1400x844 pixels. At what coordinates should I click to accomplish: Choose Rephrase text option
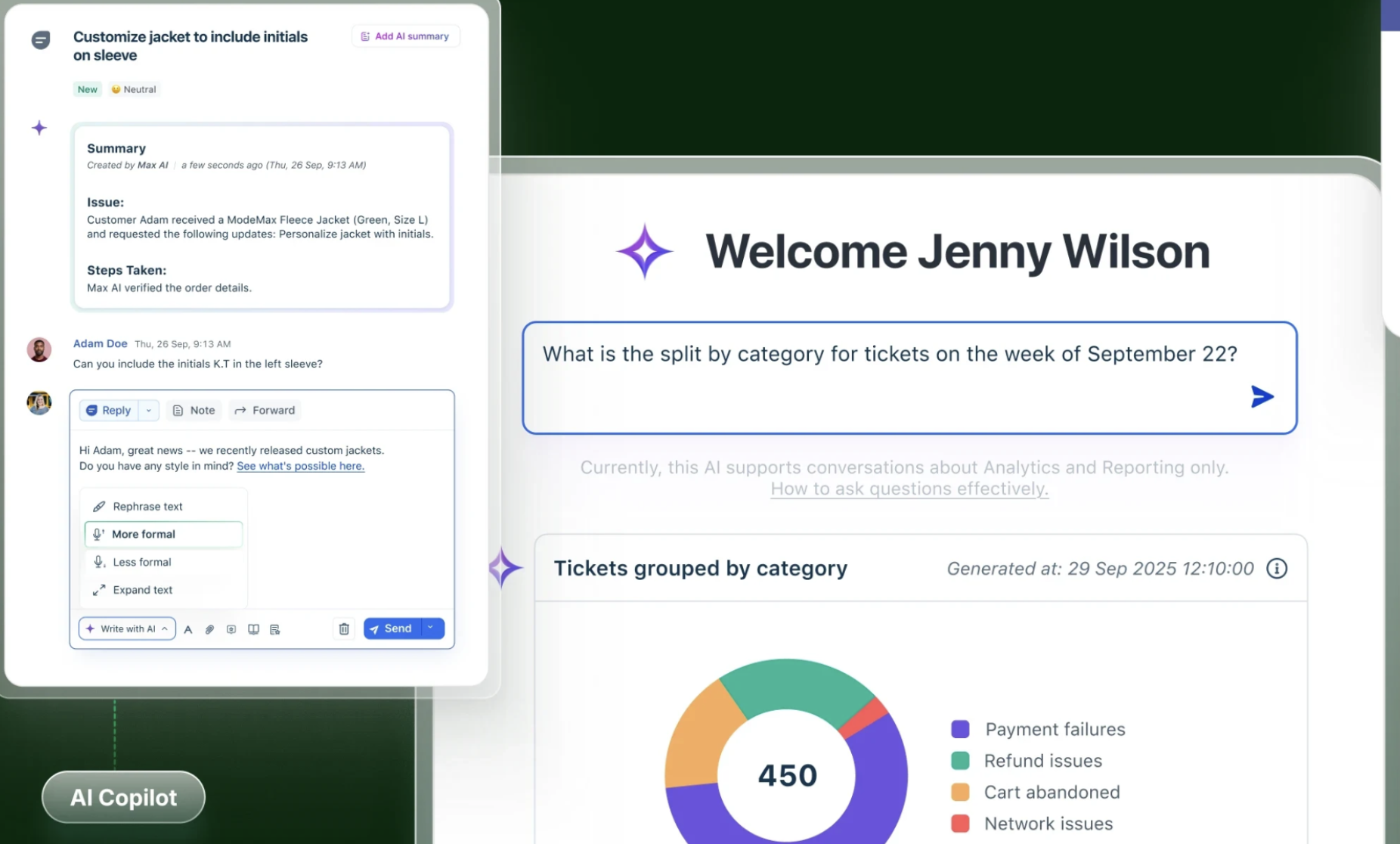(163, 507)
